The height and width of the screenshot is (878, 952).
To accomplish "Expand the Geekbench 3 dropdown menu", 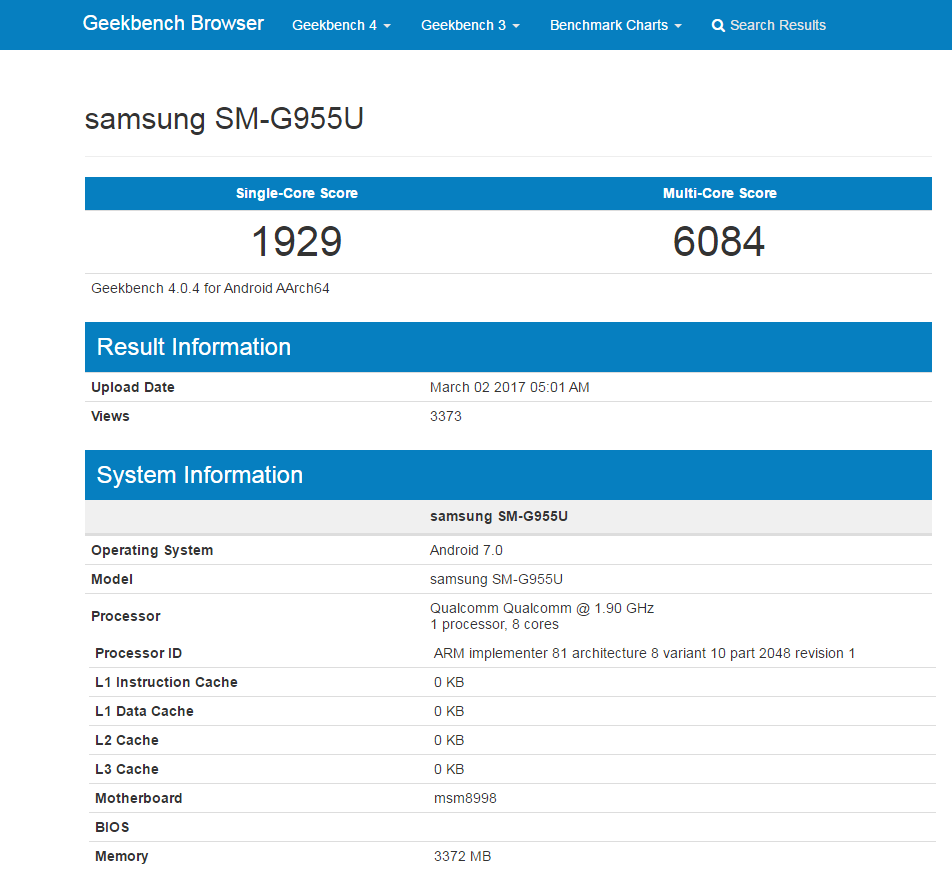I will pos(471,26).
